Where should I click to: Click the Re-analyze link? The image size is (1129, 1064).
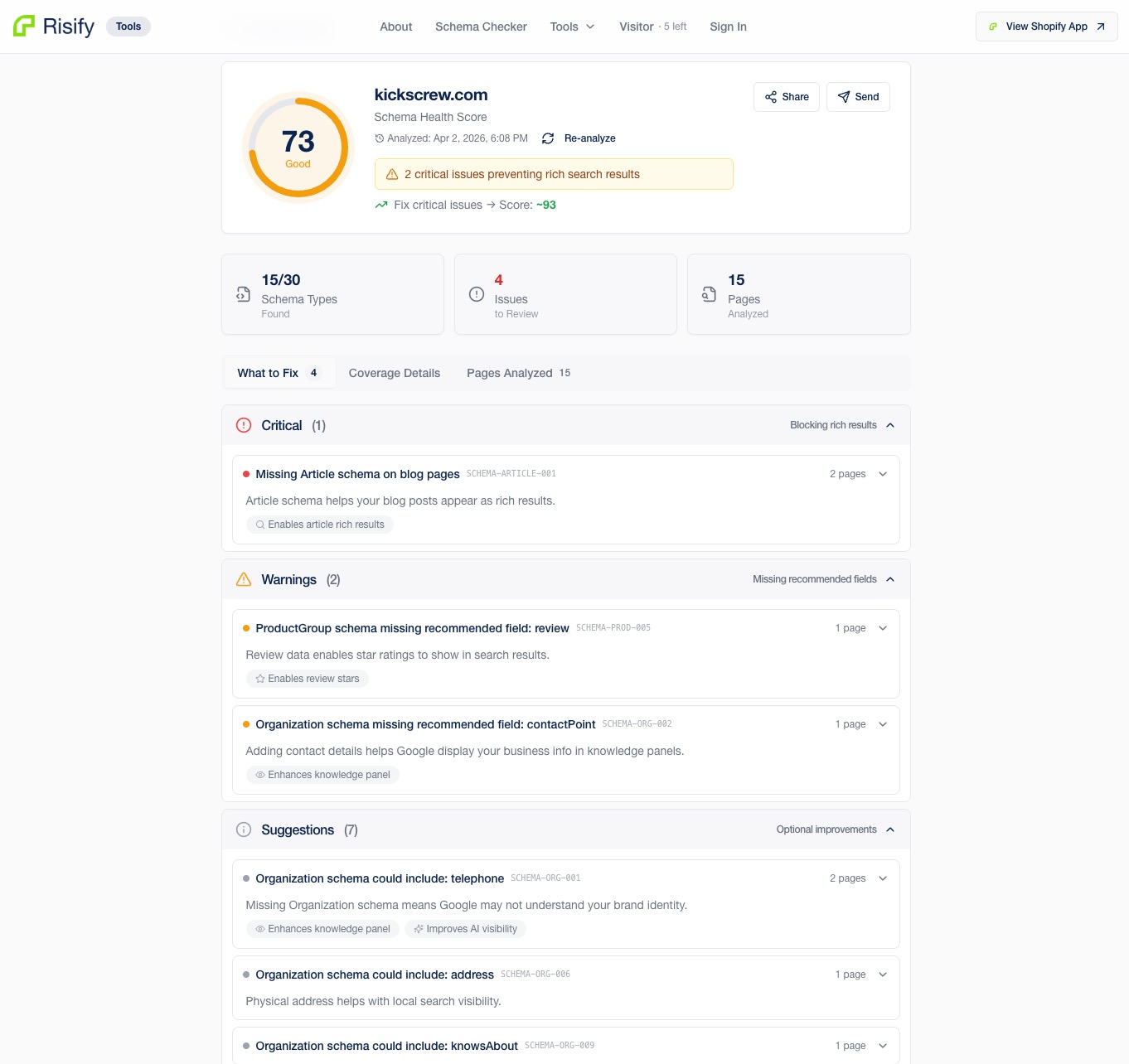(x=589, y=138)
